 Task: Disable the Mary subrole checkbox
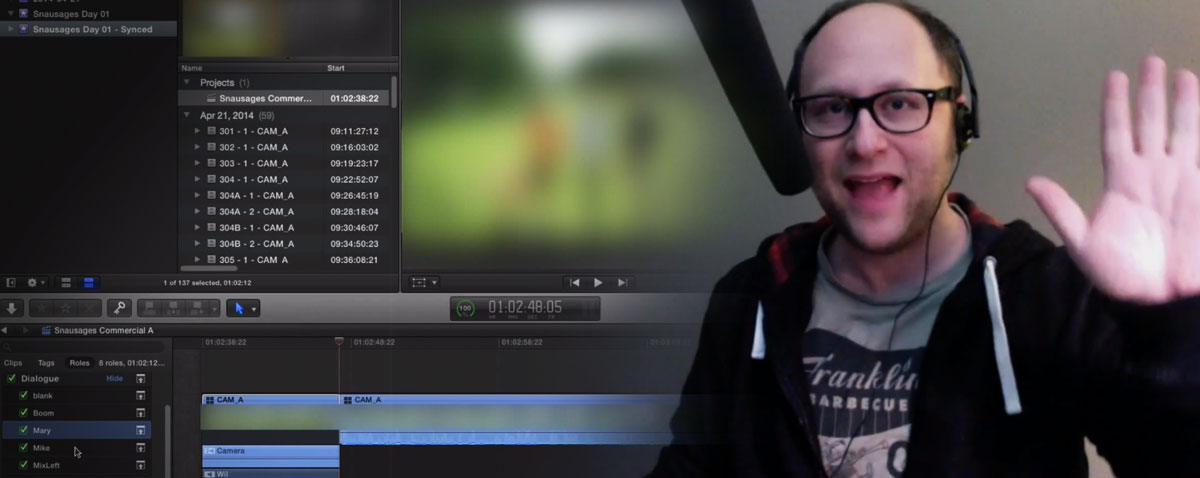[x=24, y=430]
